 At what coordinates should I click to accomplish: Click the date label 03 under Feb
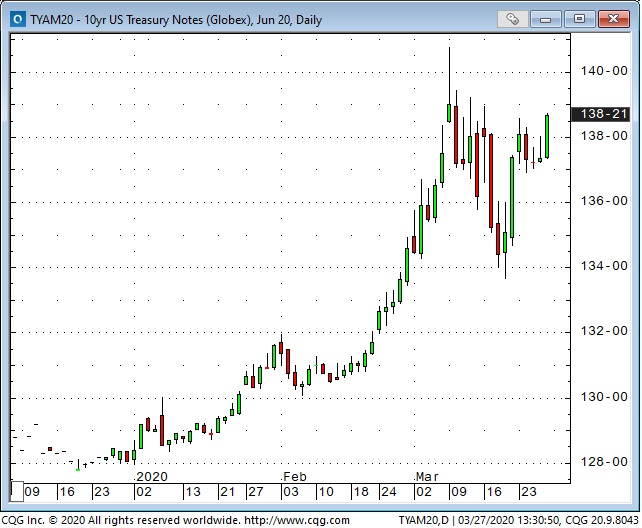tap(291, 492)
